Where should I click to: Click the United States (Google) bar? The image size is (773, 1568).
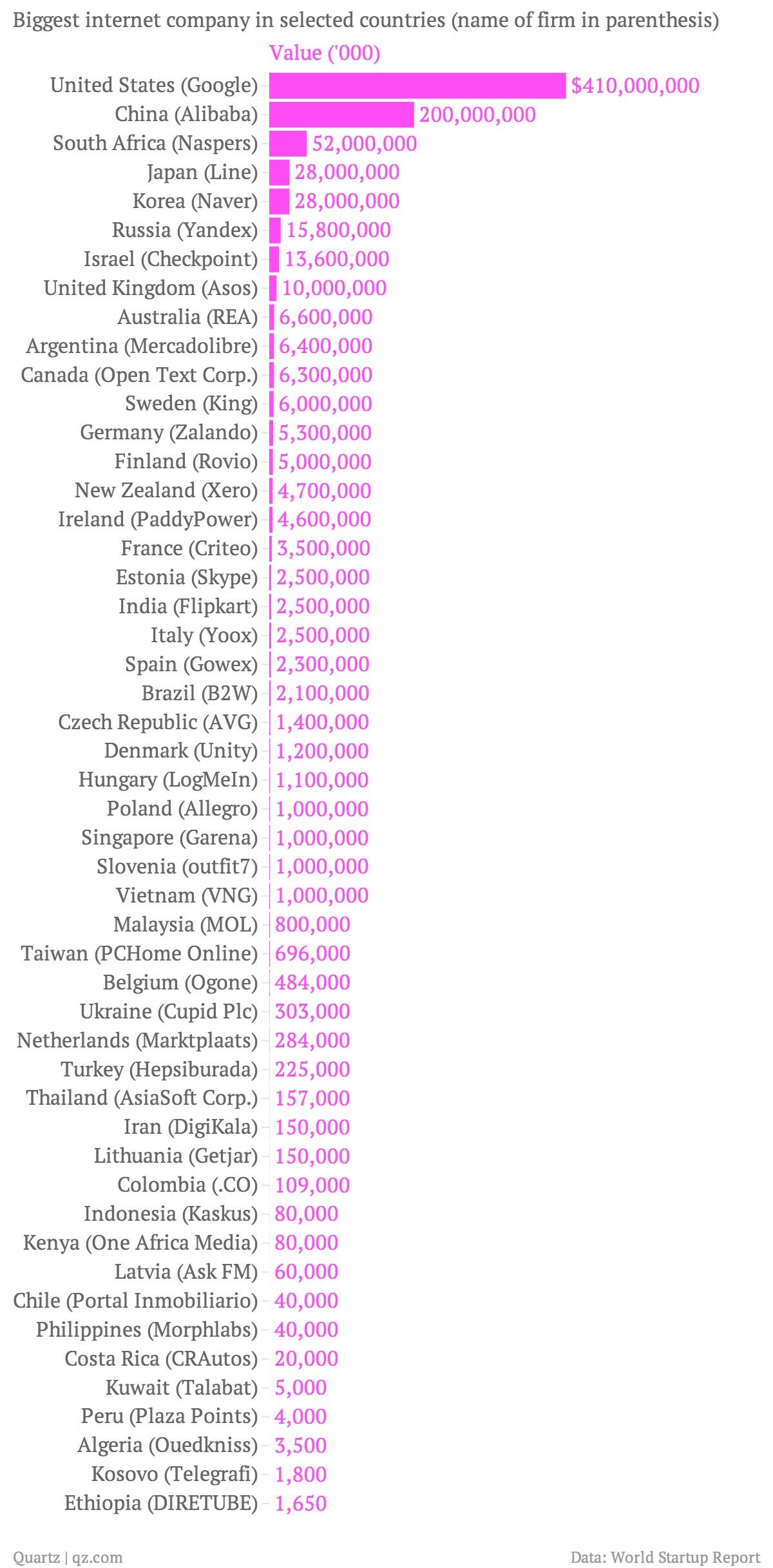click(417, 85)
